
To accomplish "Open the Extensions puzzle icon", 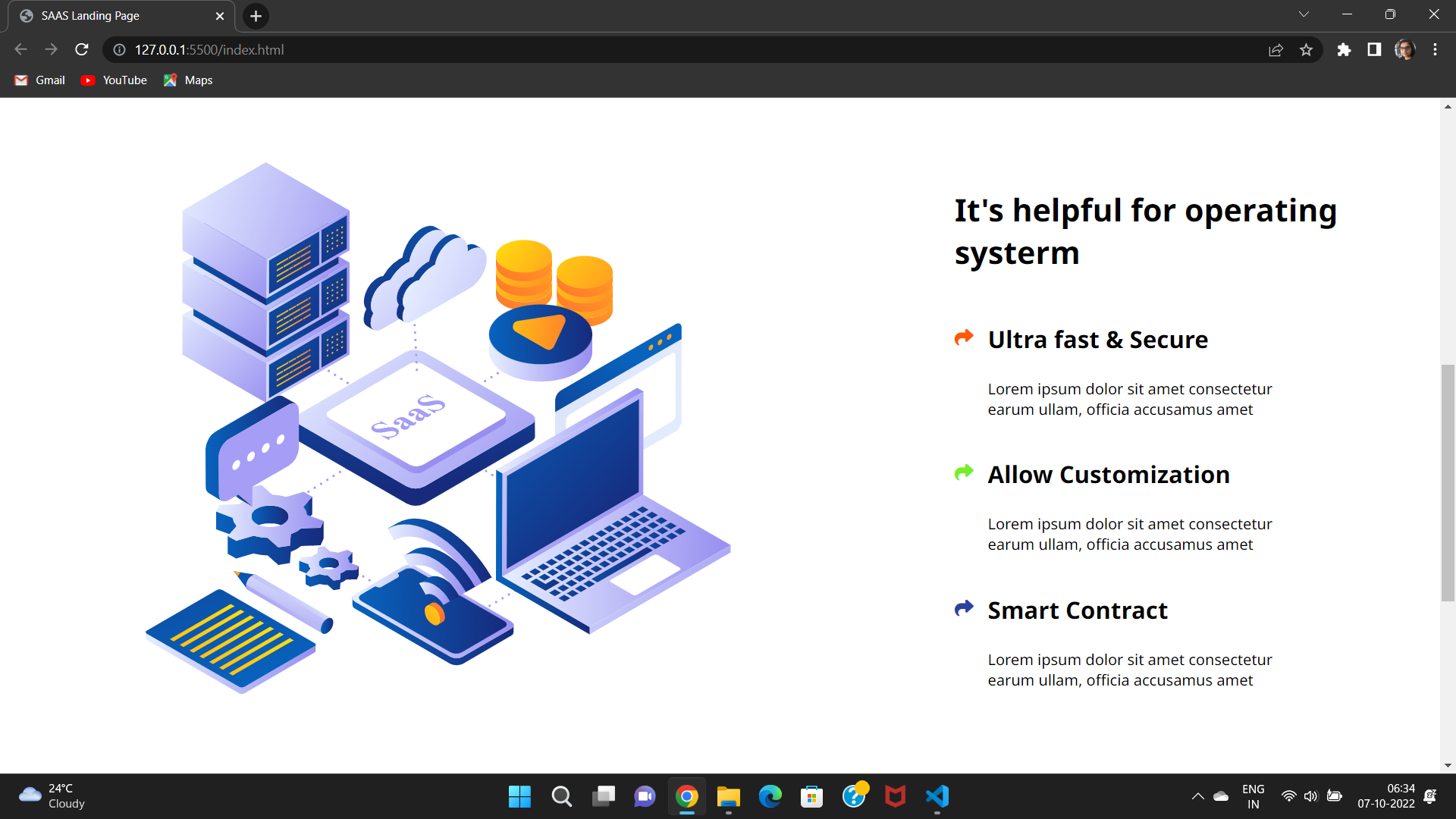I will click(x=1344, y=49).
